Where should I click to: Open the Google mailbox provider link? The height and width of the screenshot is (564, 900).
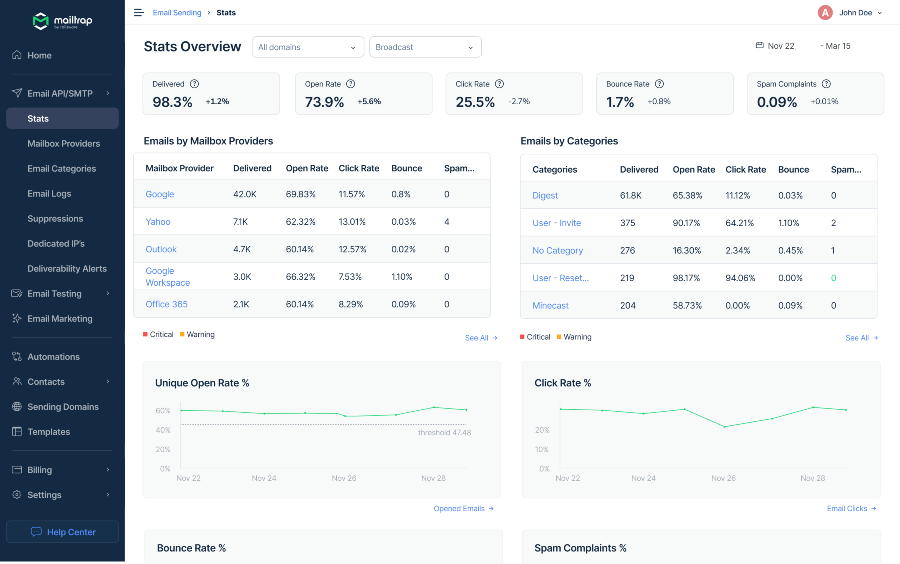pos(160,195)
